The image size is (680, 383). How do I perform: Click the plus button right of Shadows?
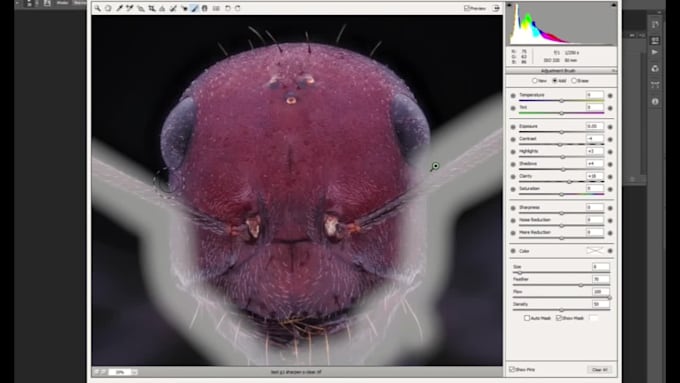[x=610, y=164]
